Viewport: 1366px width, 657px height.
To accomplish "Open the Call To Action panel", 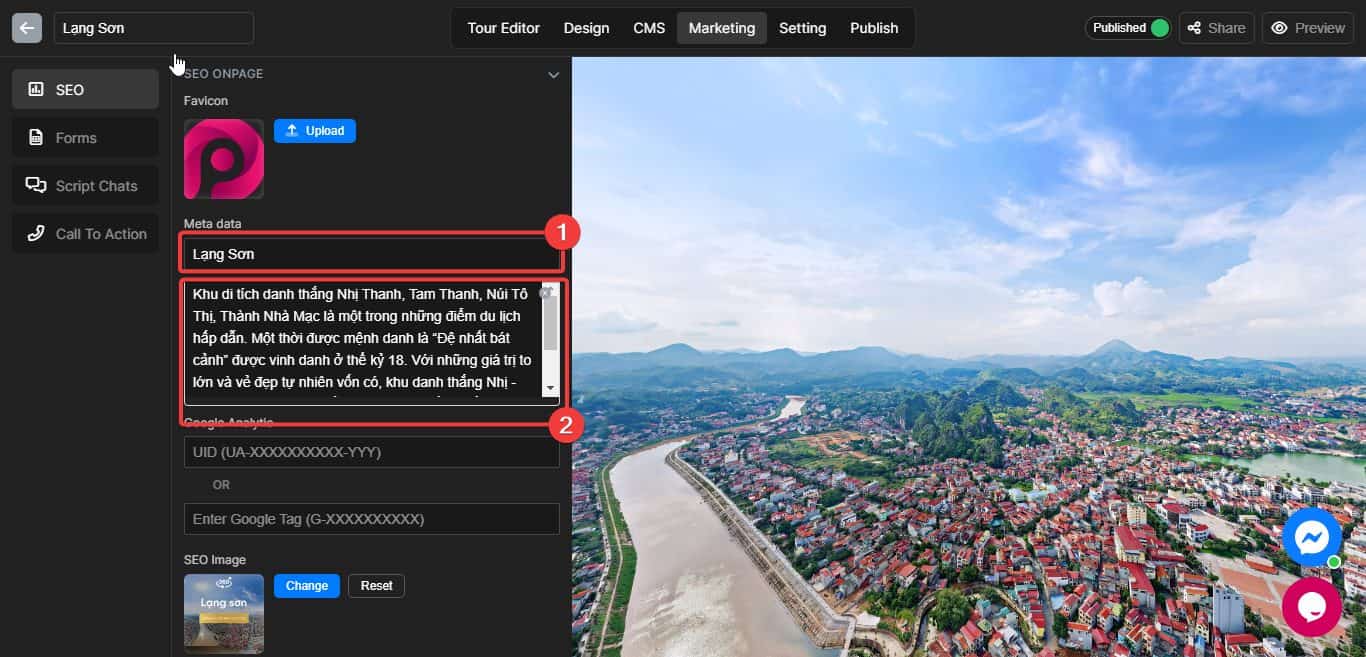I will [x=84, y=233].
